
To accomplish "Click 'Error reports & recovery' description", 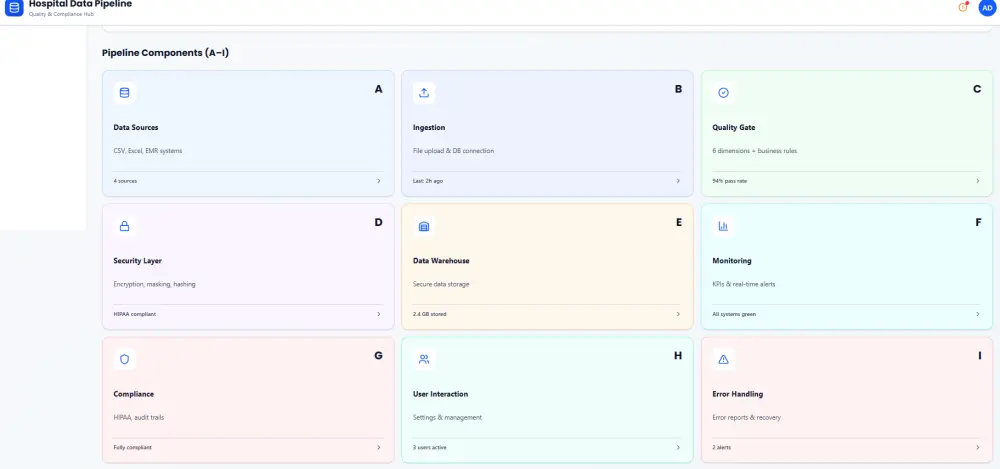I will tap(746, 418).
